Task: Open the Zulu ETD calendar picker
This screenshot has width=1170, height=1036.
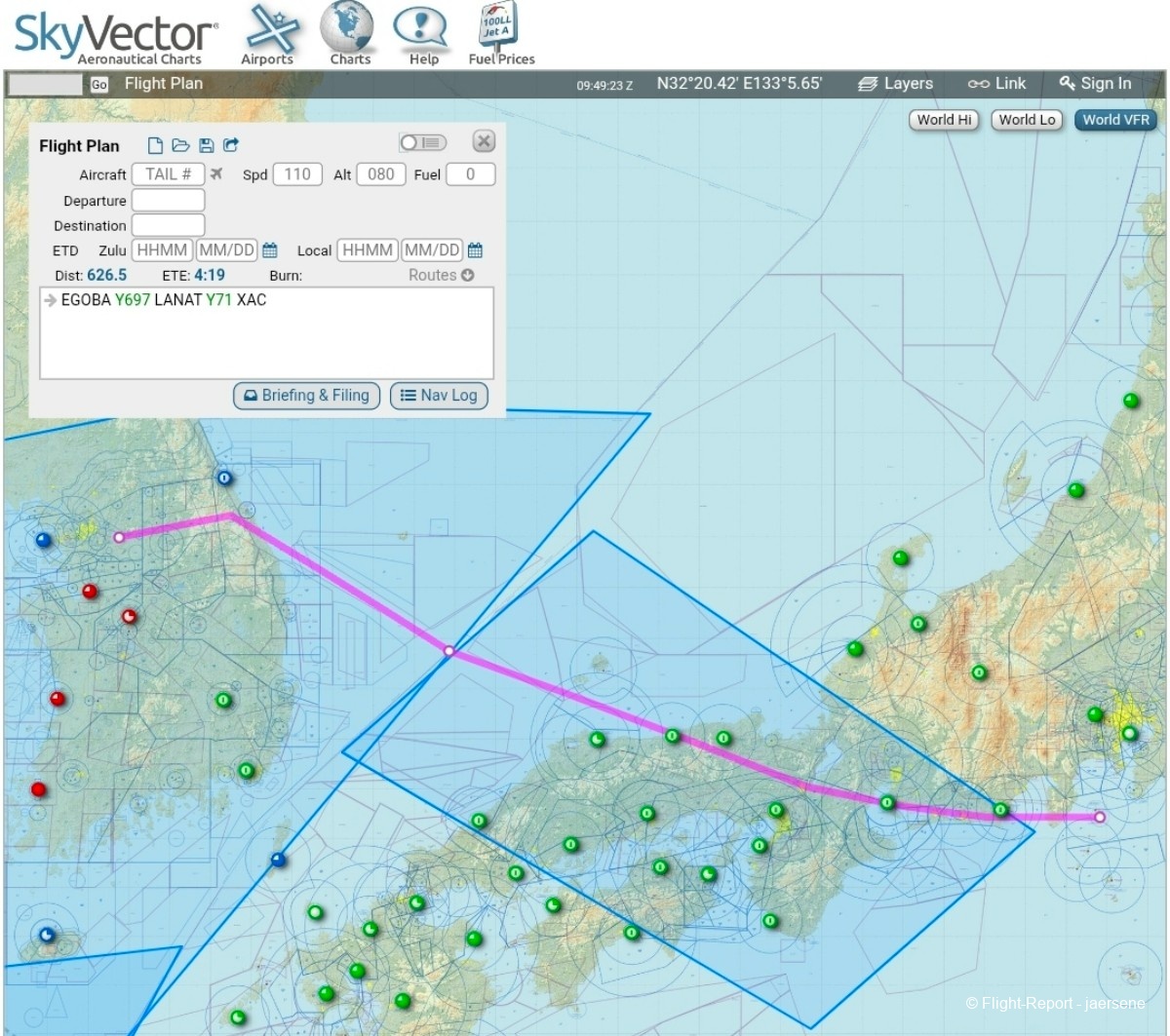Action: [270, 250]
